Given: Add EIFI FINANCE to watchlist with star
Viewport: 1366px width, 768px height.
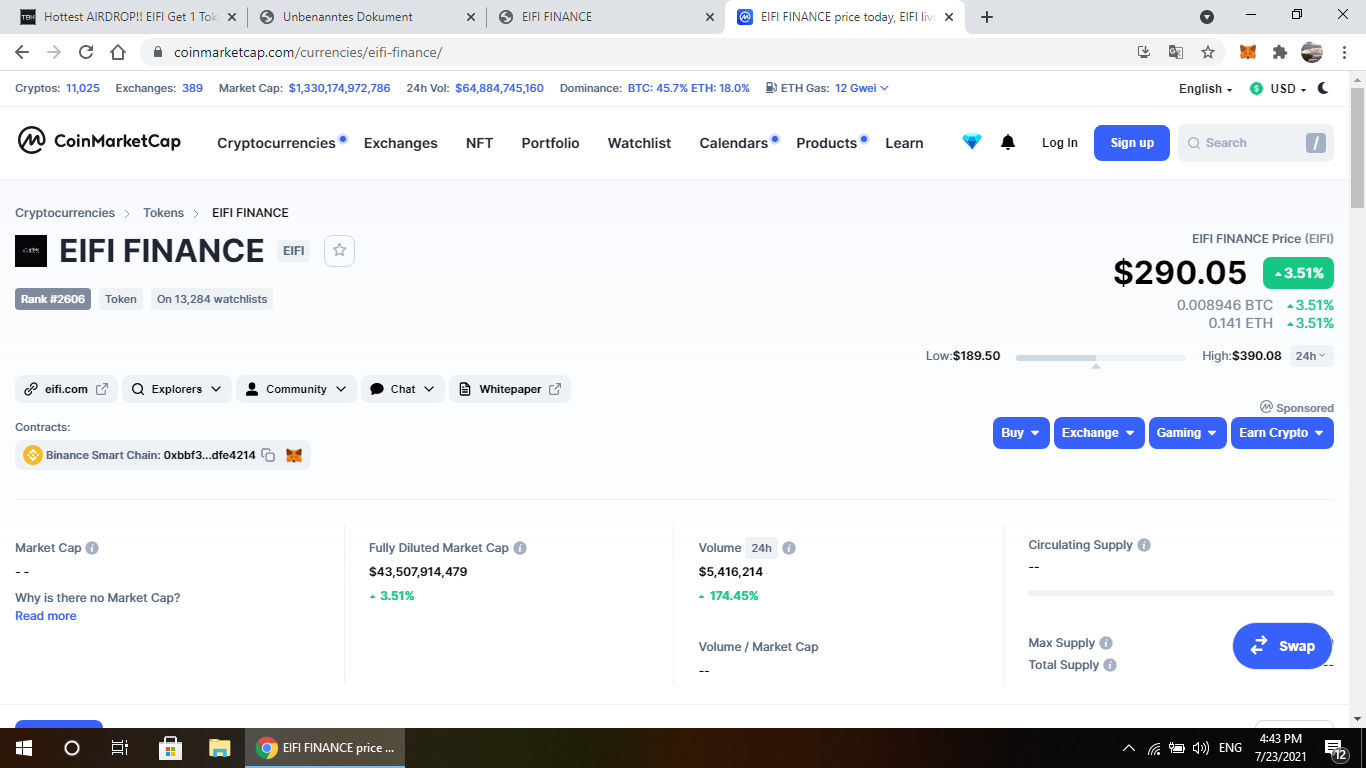Looking at the screenshot, I should [x=339, y=250].
